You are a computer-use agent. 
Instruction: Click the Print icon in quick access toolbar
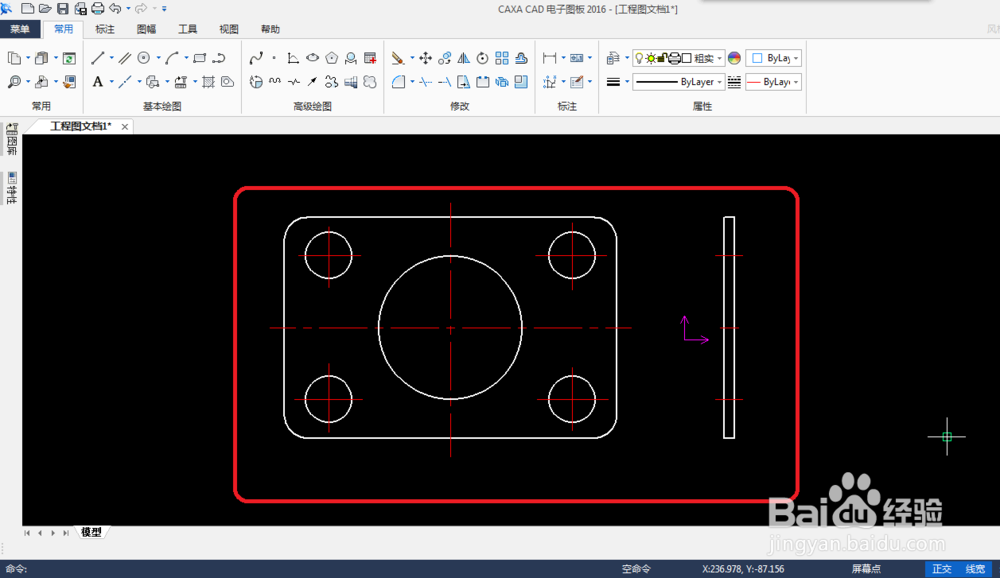(x=98, y=8)
